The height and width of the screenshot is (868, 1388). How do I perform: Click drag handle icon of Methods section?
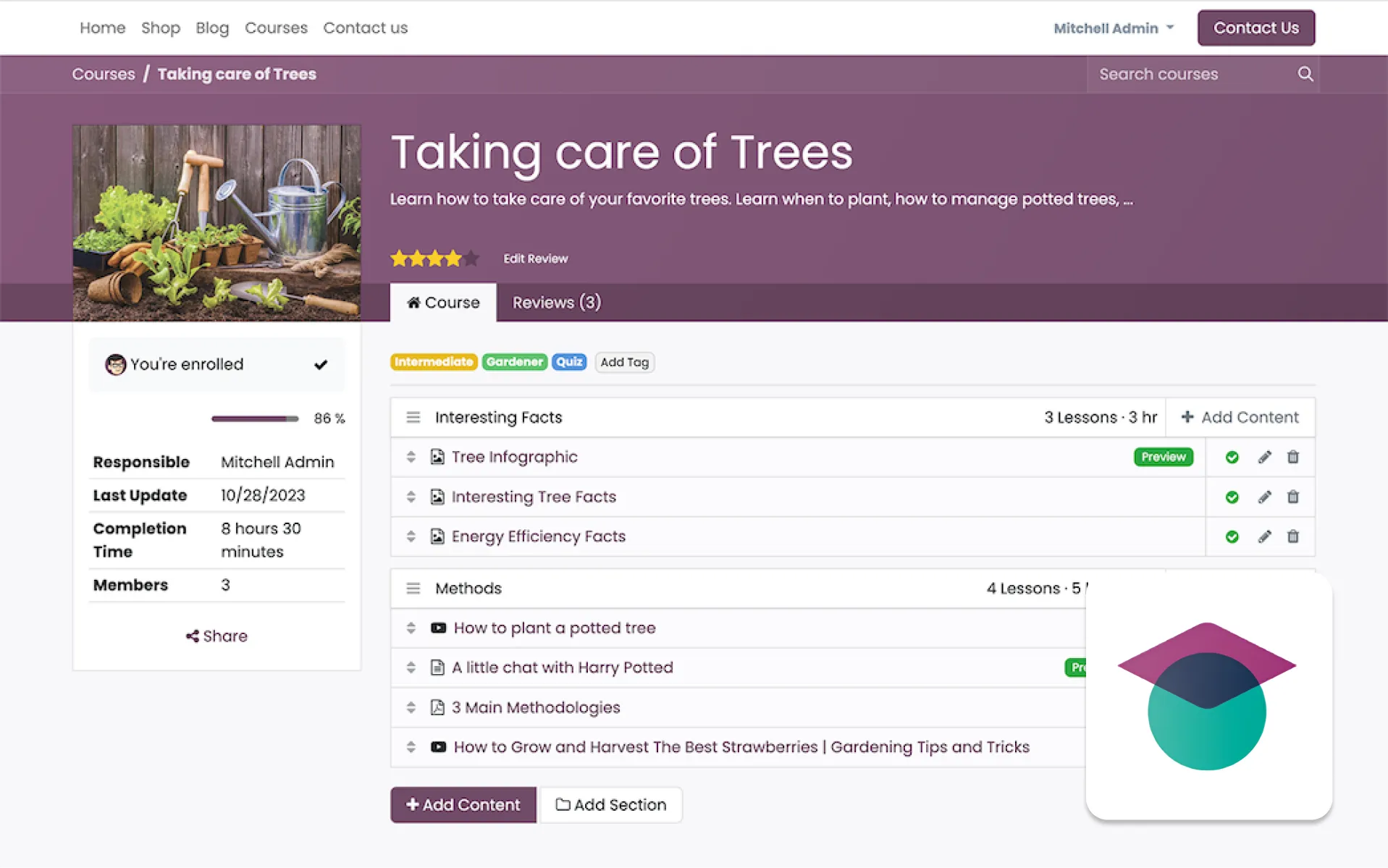point(413,588)
